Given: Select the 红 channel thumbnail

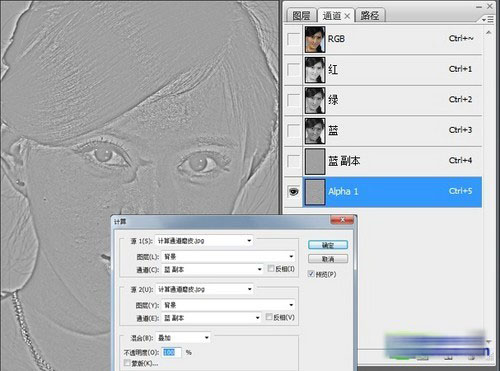Looking at the screenshot, I should 315,70.
